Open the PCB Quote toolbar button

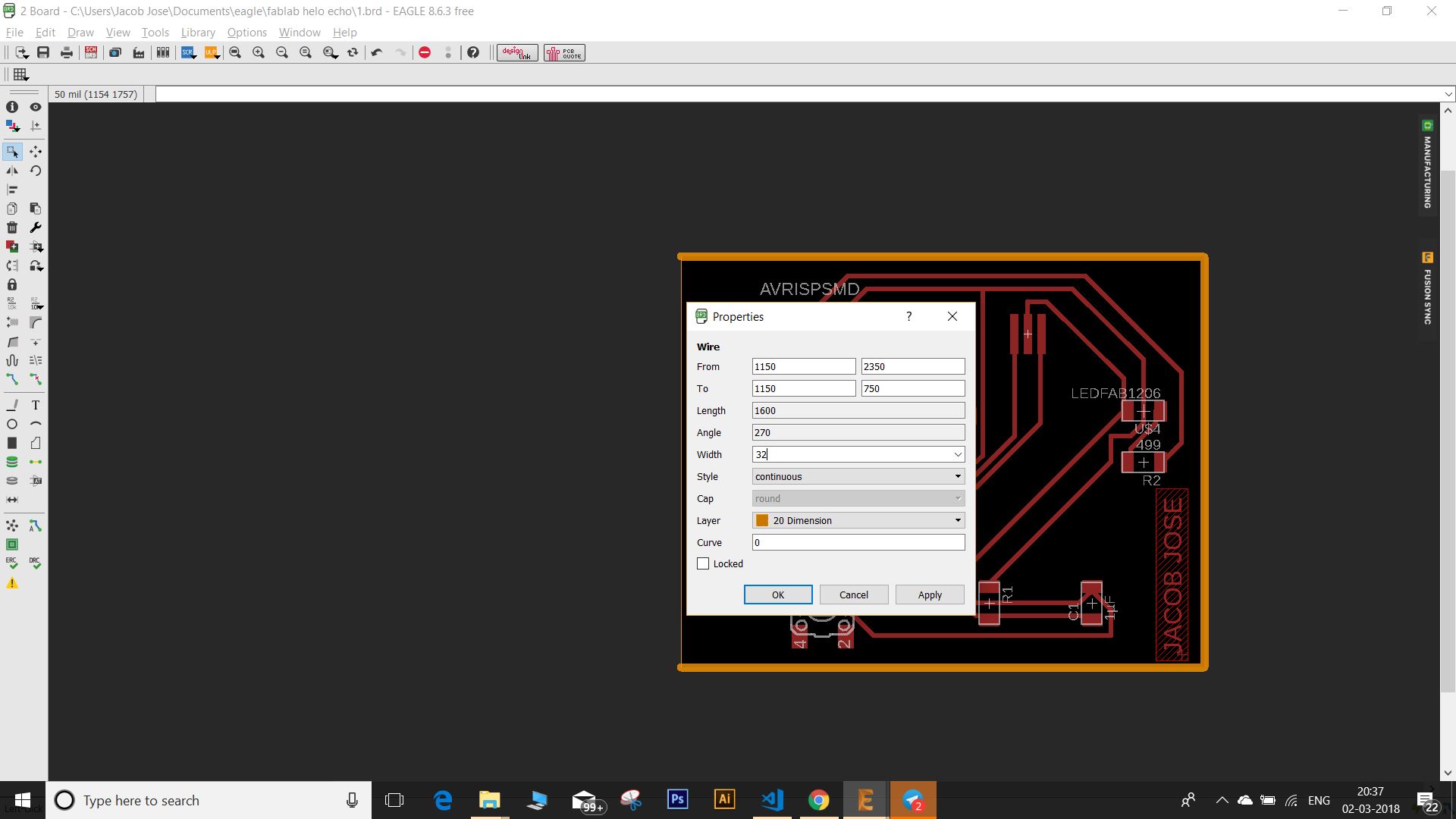(564, 52)
